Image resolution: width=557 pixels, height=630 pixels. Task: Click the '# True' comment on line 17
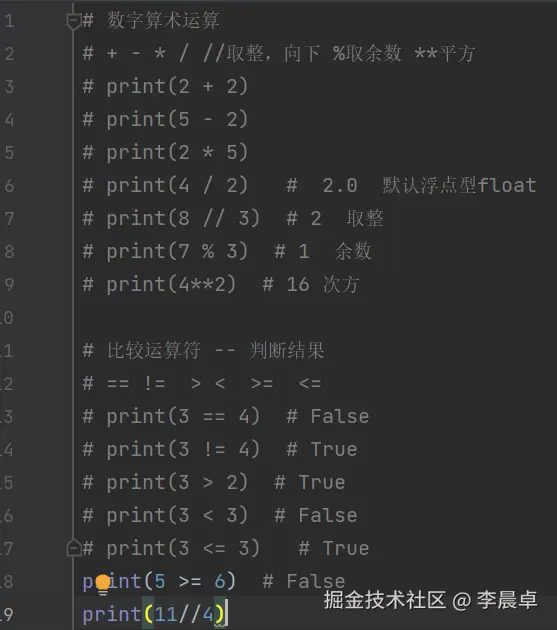pos(334,548)
